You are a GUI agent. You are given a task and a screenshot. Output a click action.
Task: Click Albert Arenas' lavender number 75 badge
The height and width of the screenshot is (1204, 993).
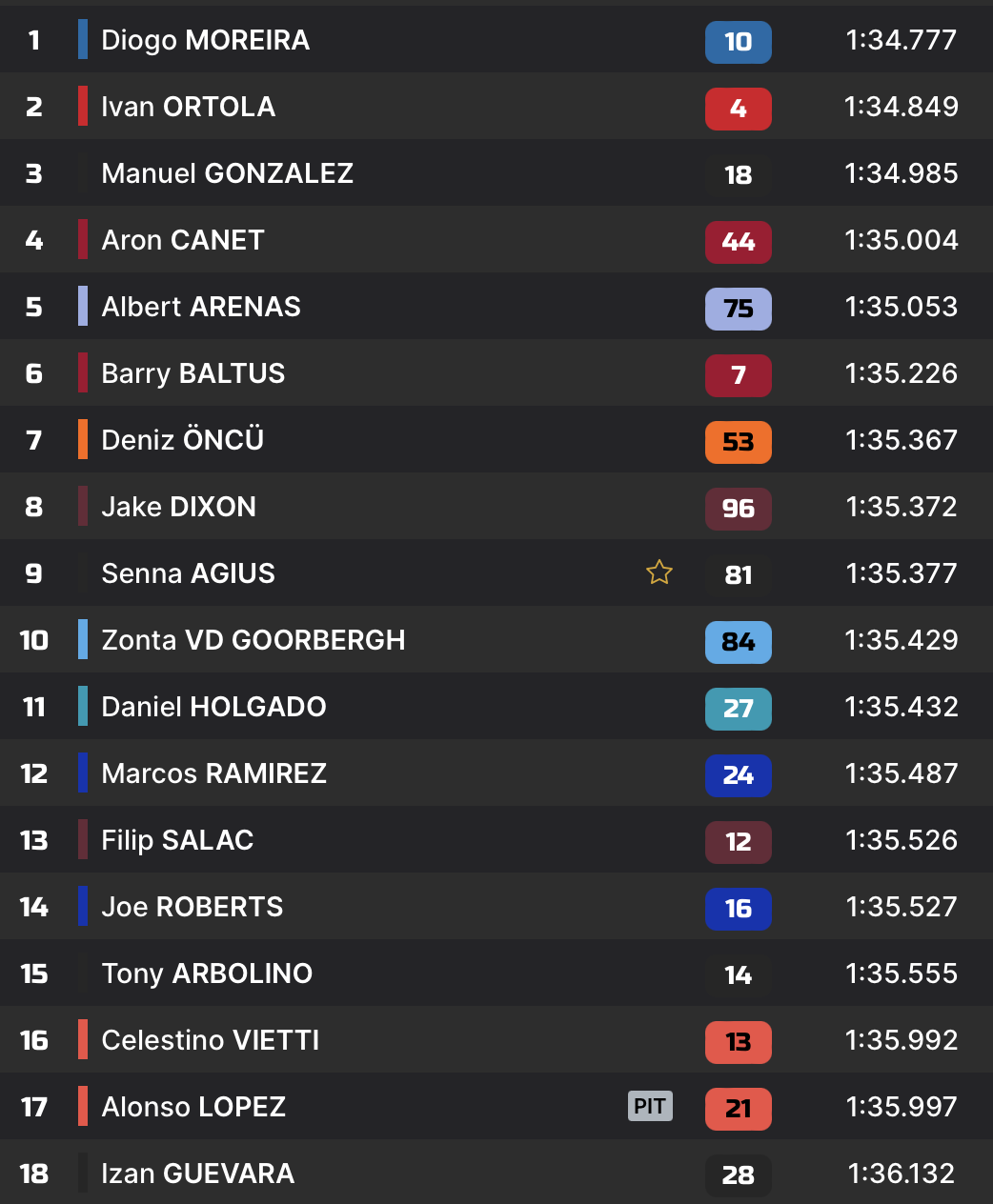coord(738,309)
